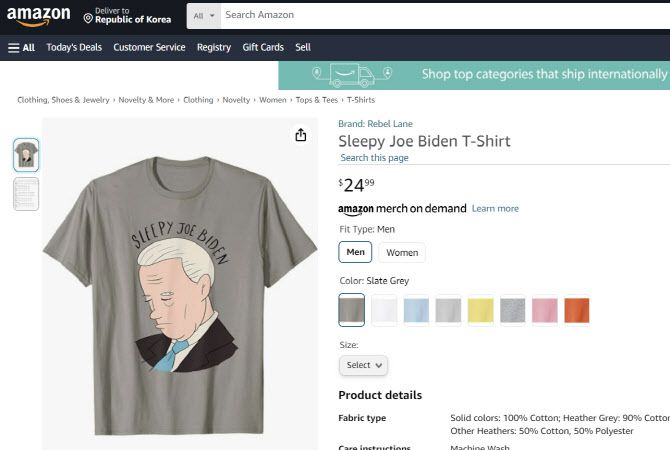
Task: Select the light blue color swatch
Action: (x=416, y=310)
